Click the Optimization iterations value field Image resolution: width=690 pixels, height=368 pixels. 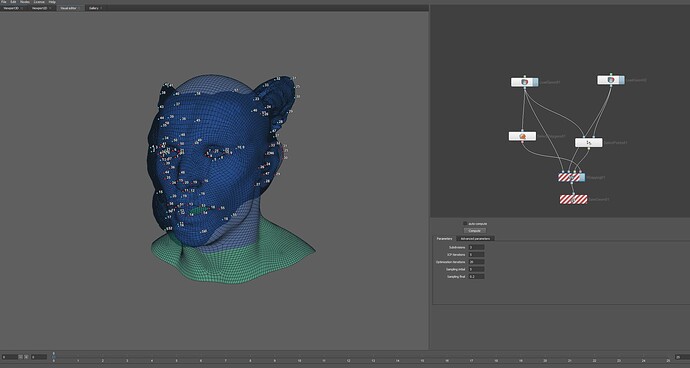click(477, 262)
